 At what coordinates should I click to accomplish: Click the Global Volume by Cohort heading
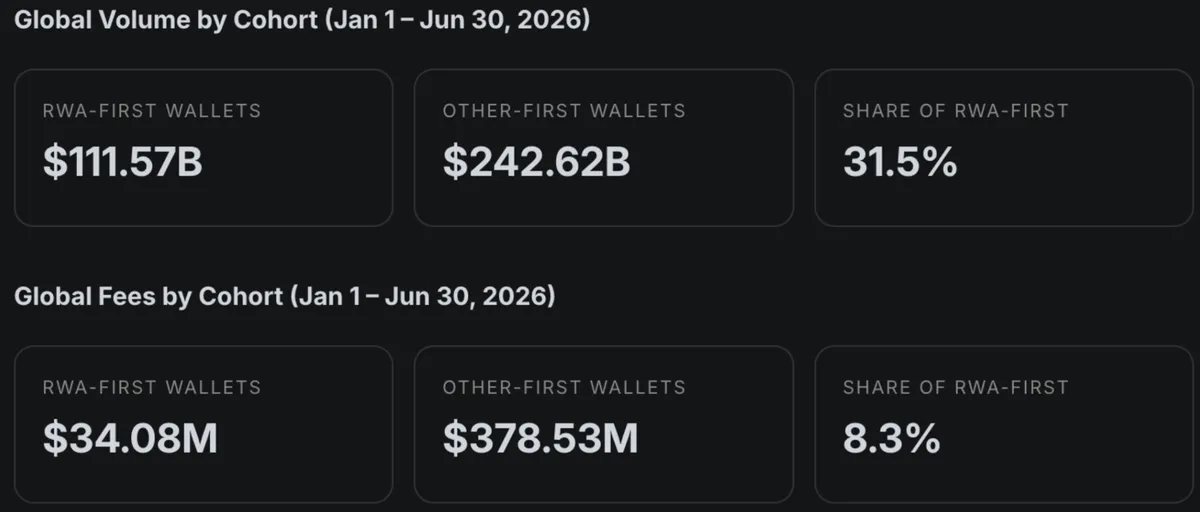pos(302,20)
